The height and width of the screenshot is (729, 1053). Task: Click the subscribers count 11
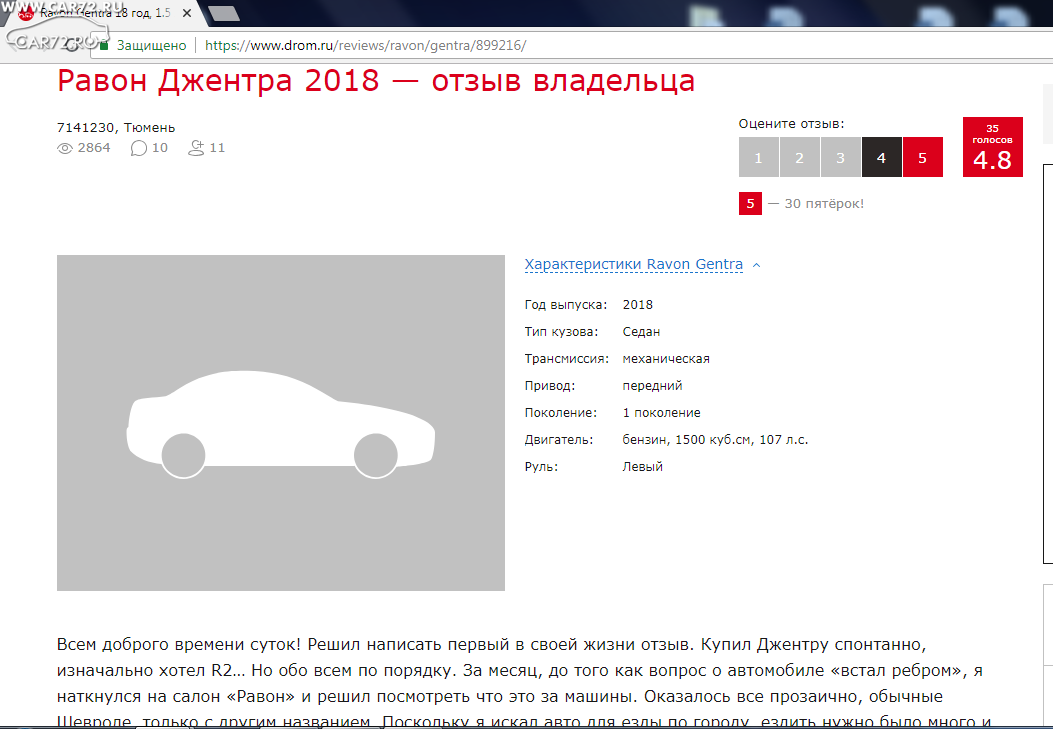point(217,148)
